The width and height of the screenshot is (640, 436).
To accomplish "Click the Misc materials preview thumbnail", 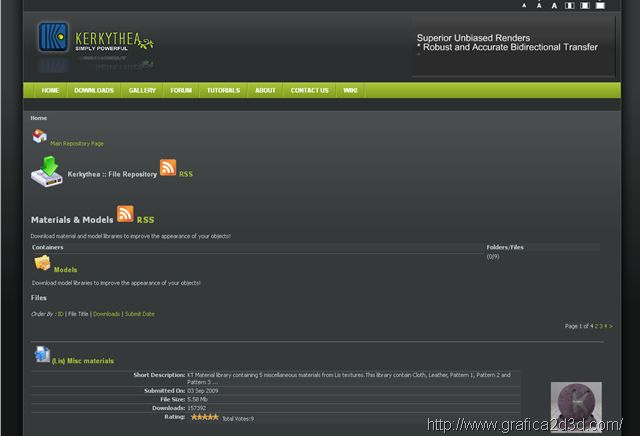I will [577, 406].
